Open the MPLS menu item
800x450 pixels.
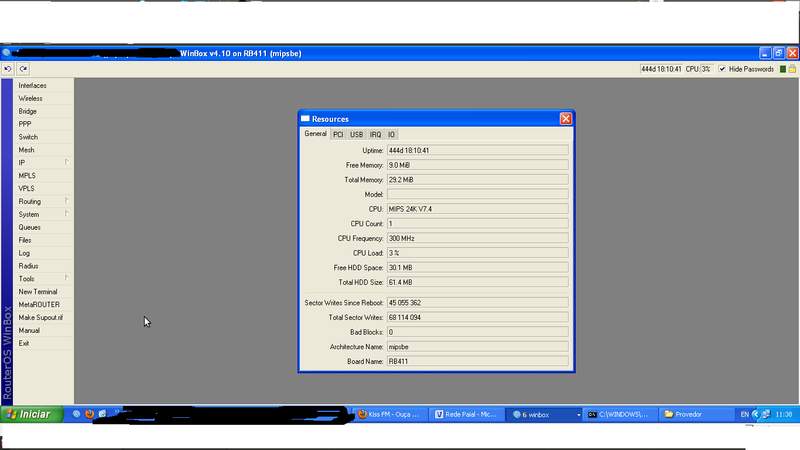(27, 176)
